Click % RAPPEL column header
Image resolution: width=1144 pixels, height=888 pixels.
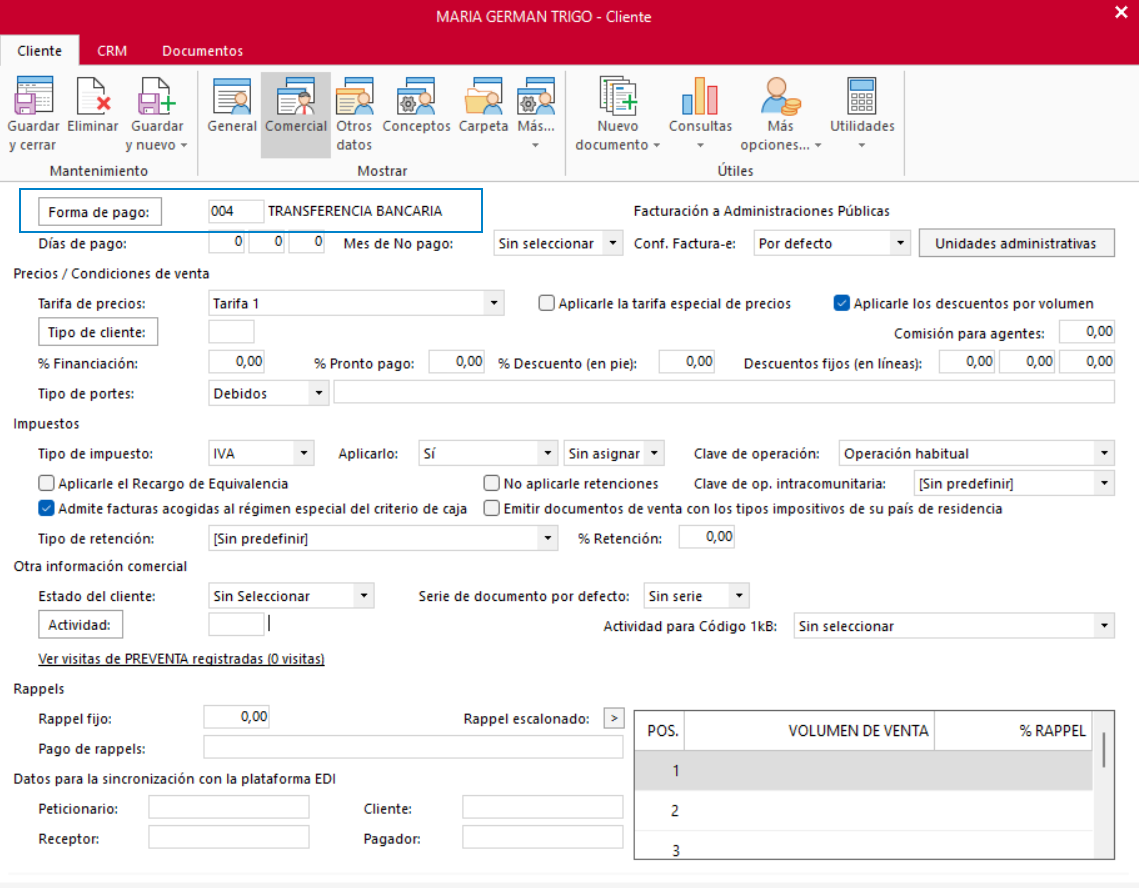(1013, 730)
